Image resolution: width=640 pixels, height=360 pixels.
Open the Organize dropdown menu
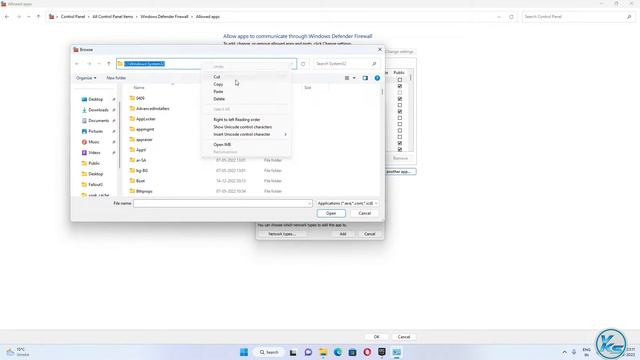pos(86,78)
